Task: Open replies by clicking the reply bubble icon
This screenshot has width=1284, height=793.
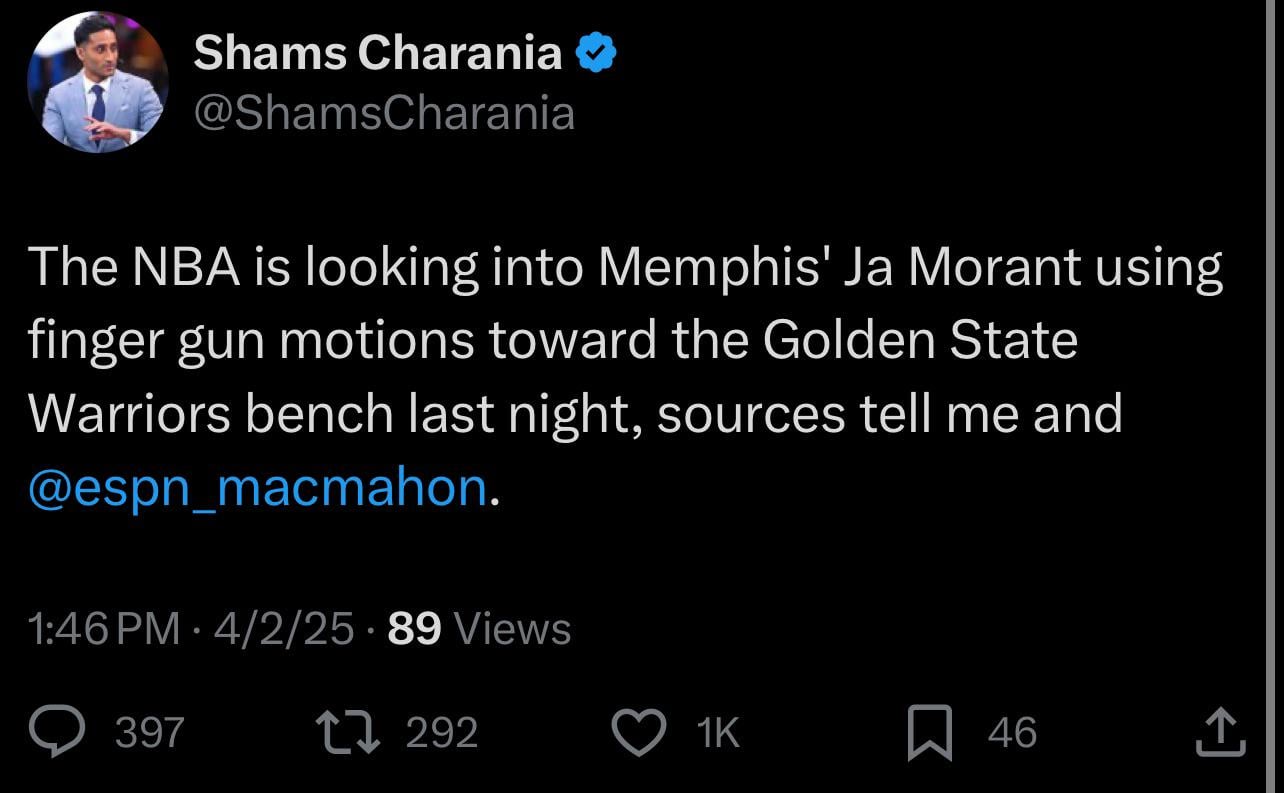Action: pos(58,731)
